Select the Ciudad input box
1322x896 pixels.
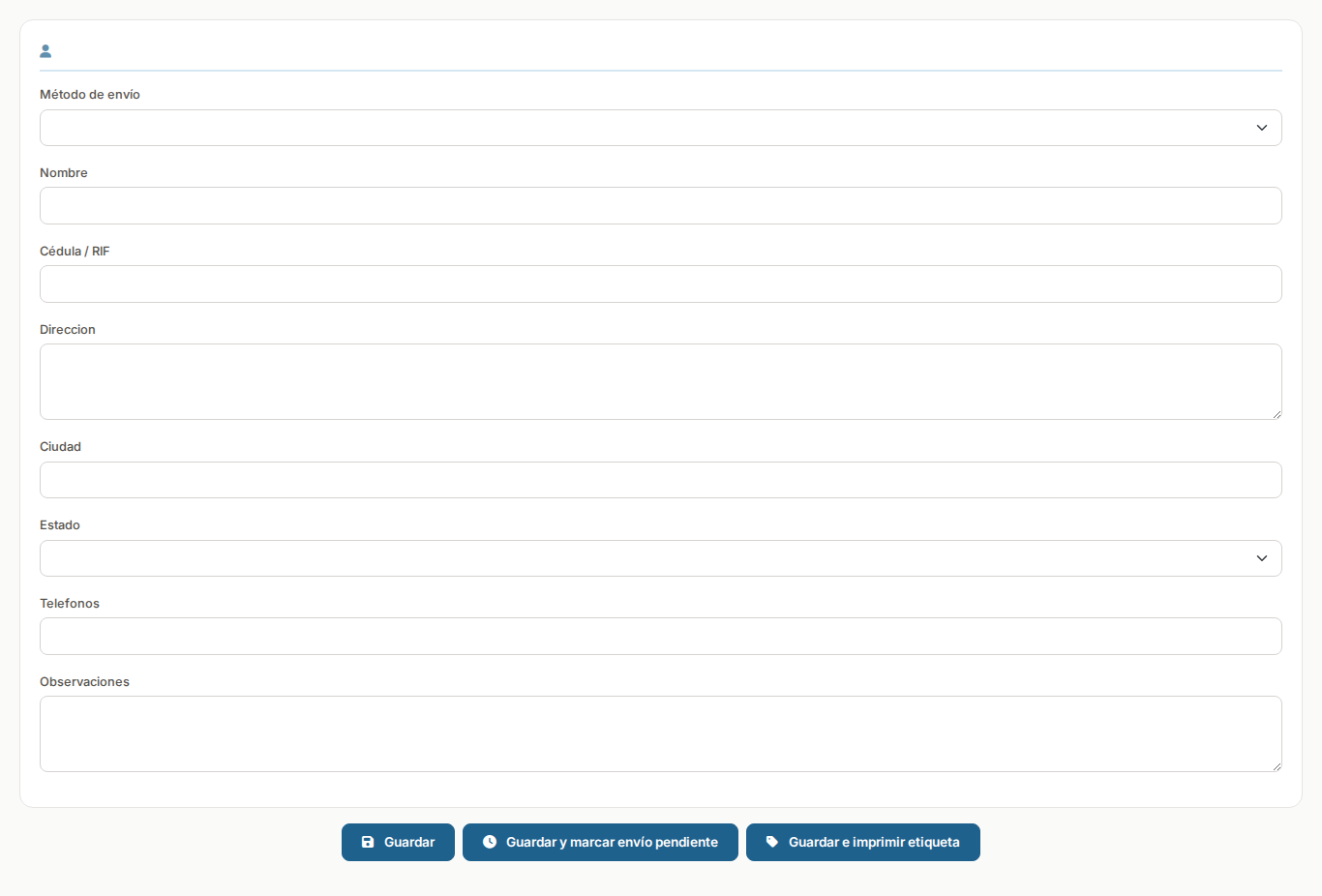tap(660, 480)
